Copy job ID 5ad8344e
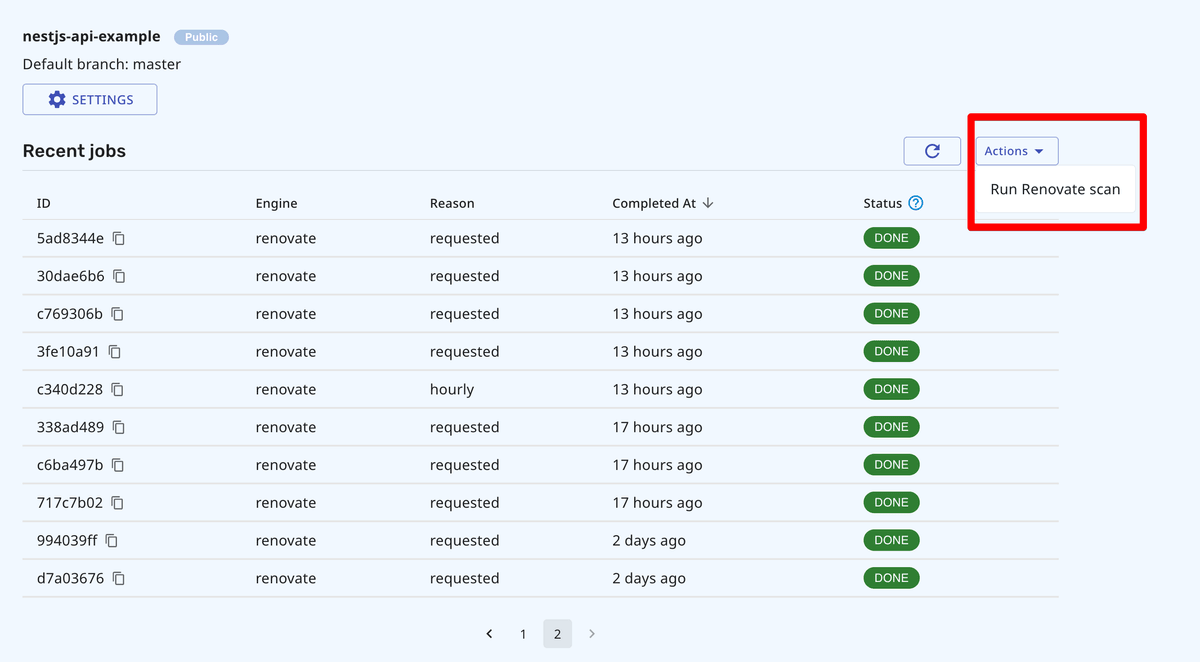The width and height of the screenshot is (1200, 662). tap(119, 238)
